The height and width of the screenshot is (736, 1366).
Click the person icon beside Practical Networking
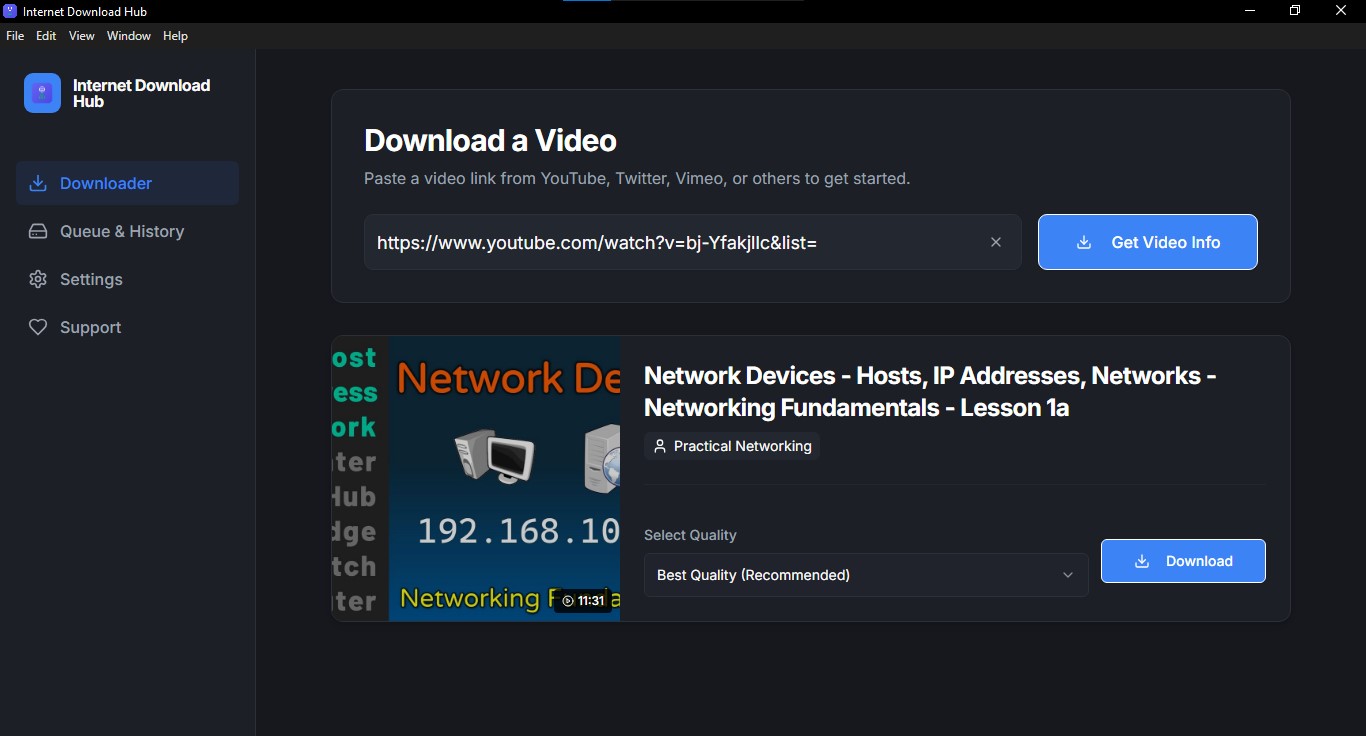click(659, 446)
